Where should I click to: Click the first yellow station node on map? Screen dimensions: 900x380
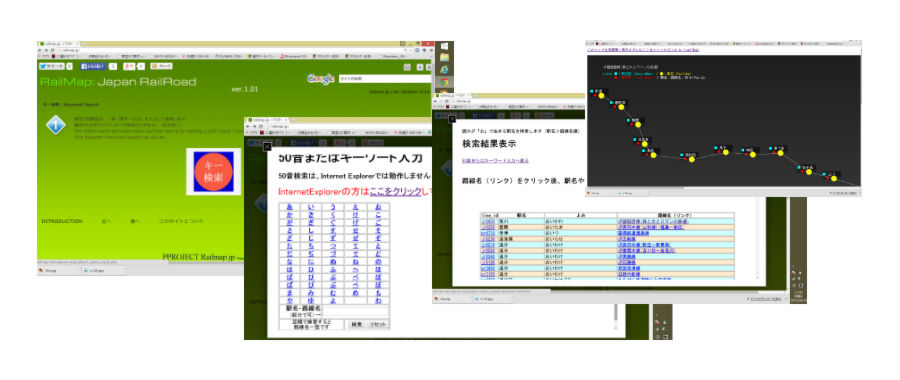pos(602,95)
